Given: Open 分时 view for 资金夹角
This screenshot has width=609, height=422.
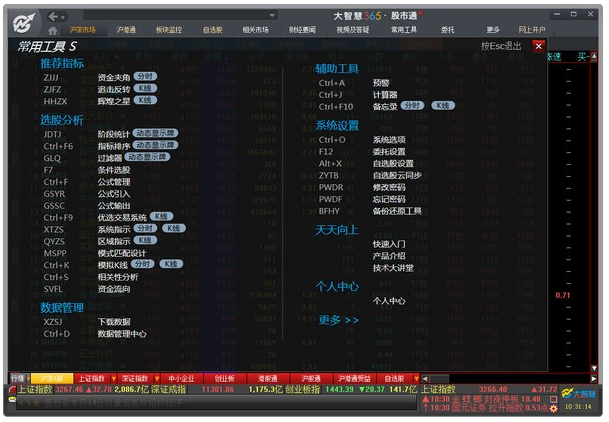Looking at the screenshot, I should pyautogui.click(x=145, y=76).
